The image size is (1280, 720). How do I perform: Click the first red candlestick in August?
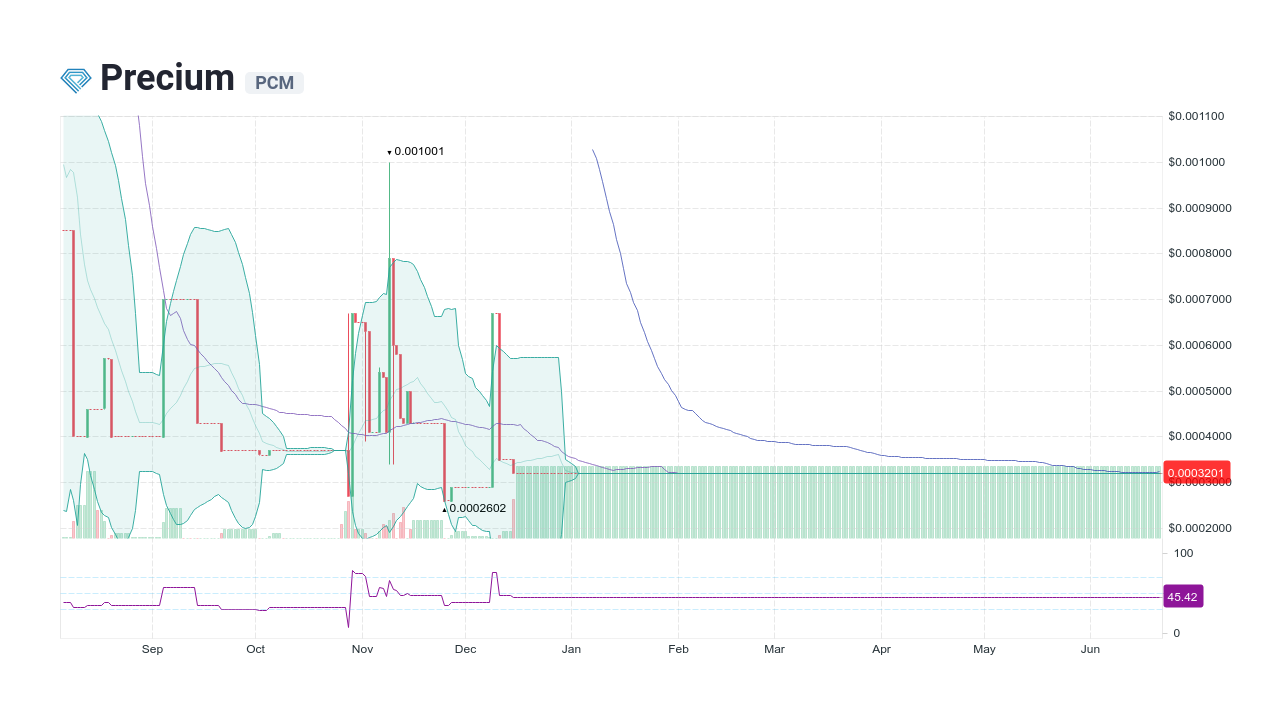point(73,330)
